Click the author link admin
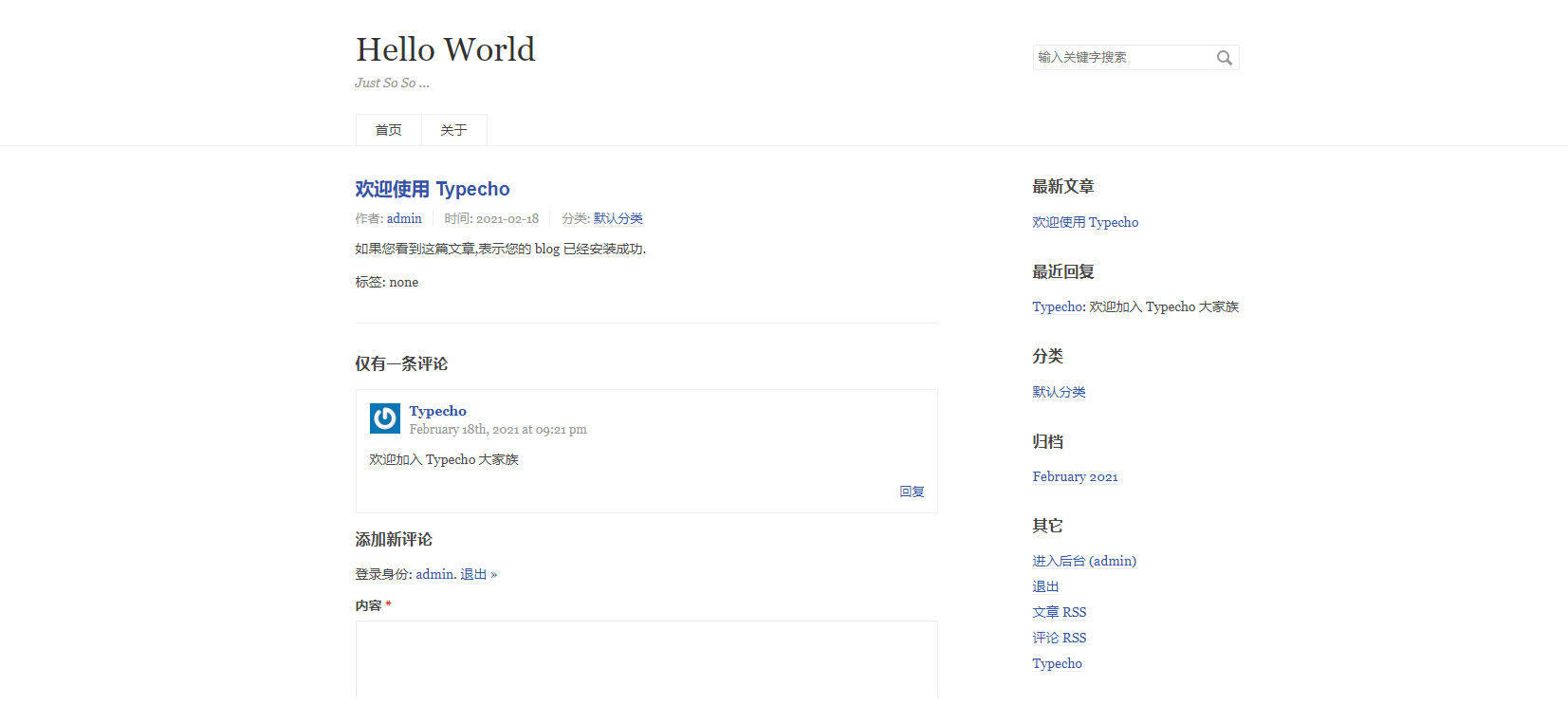 point(404,218)
